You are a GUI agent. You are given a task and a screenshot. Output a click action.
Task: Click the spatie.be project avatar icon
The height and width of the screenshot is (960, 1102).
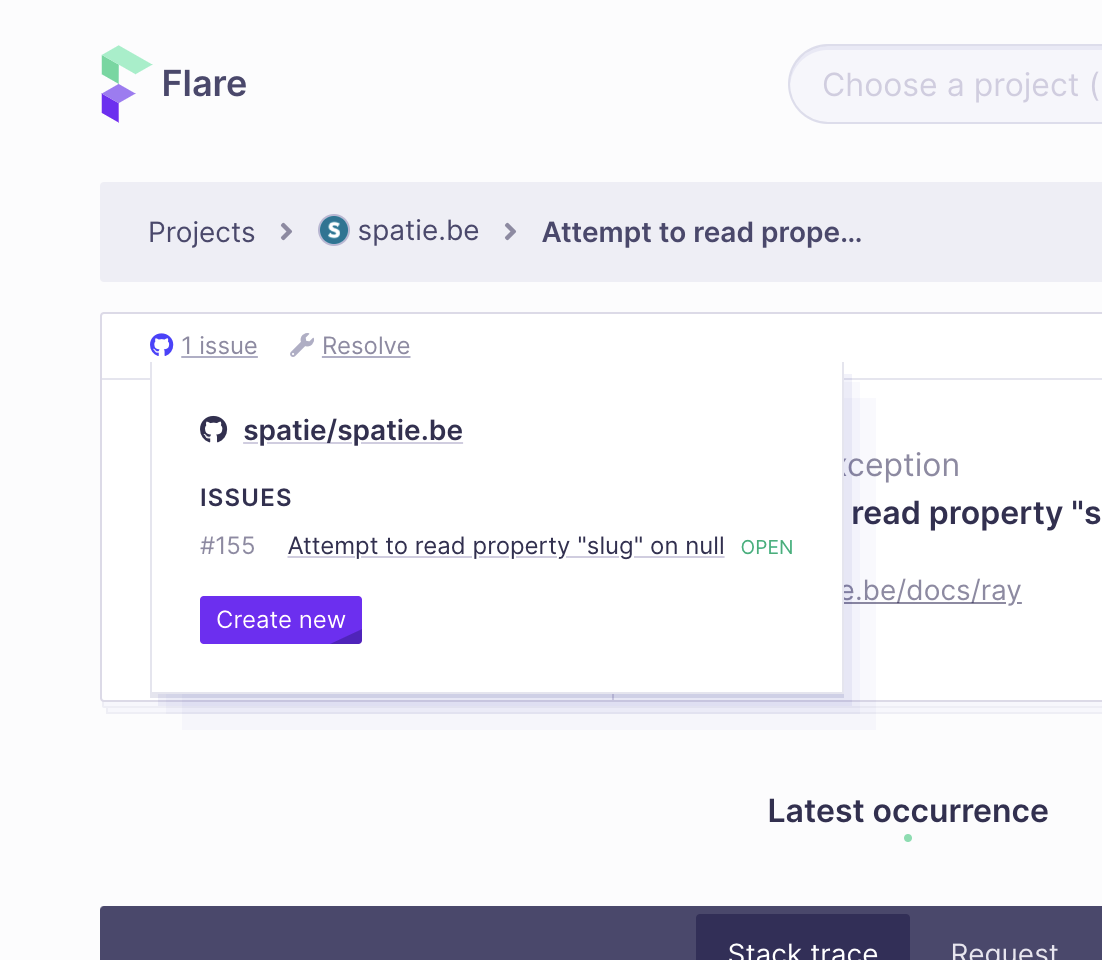pyautogui.click(x=334, y=230)
